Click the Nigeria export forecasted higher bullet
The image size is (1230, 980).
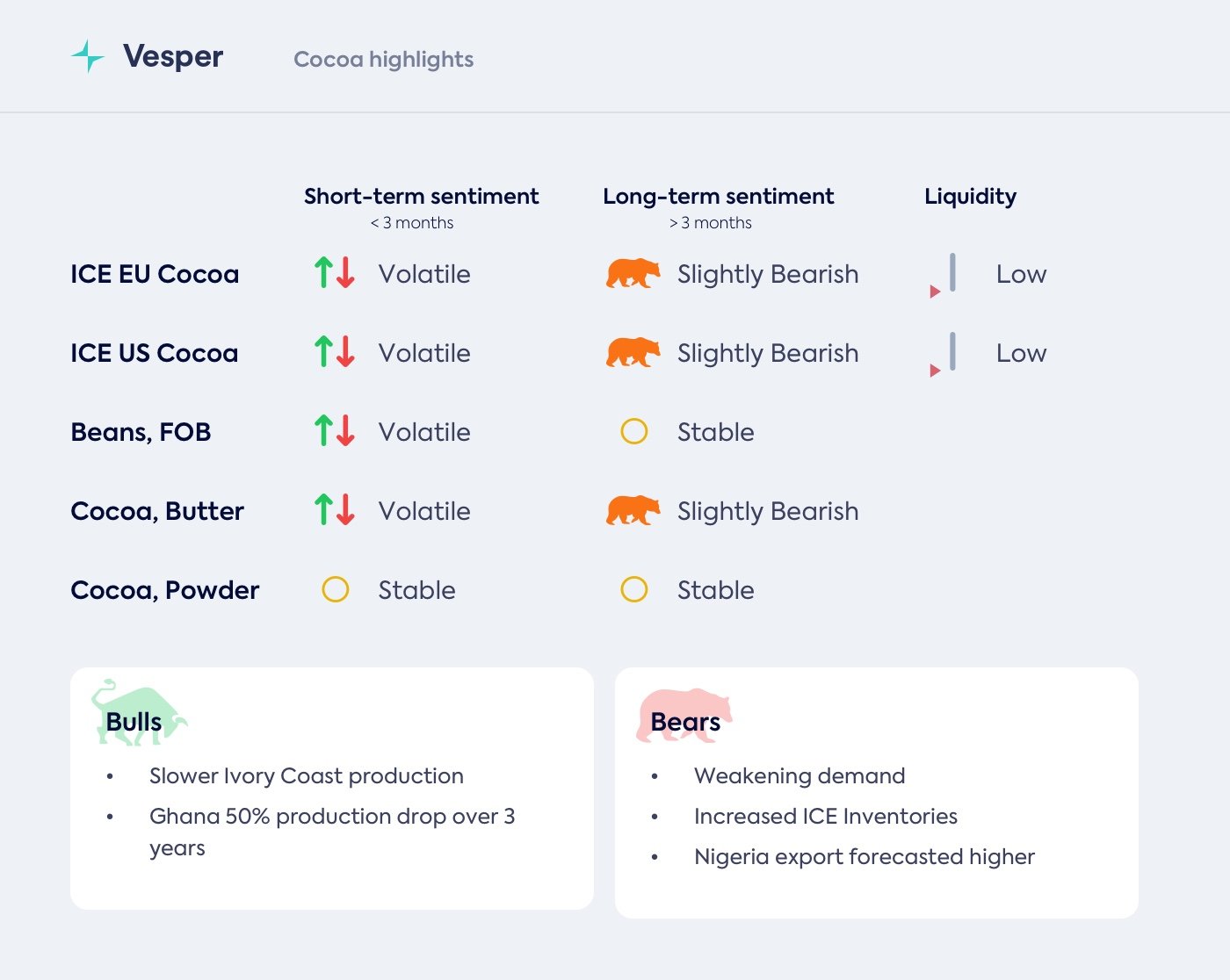pyautogui.click(x=864, y=856)
